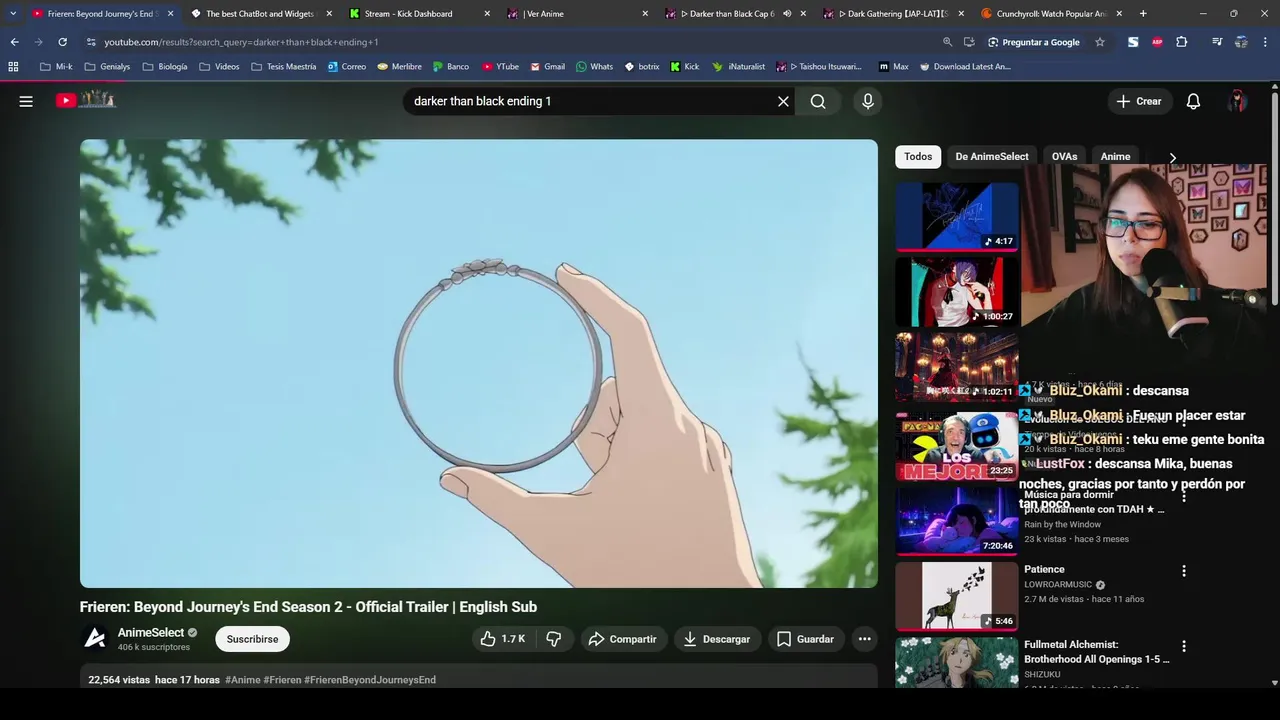Open the tab search dropdown arrow

click(x=12, y=13)
